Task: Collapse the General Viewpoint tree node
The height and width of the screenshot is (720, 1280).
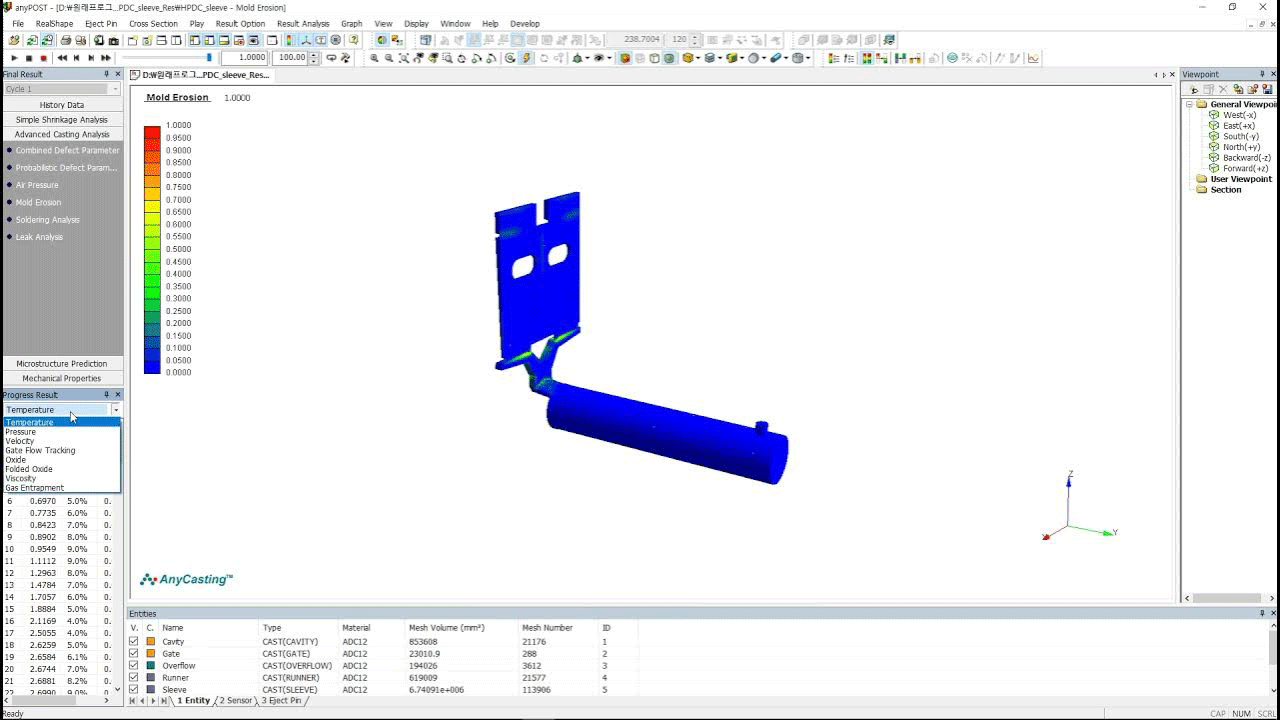Action: [x=1190, y=104]
